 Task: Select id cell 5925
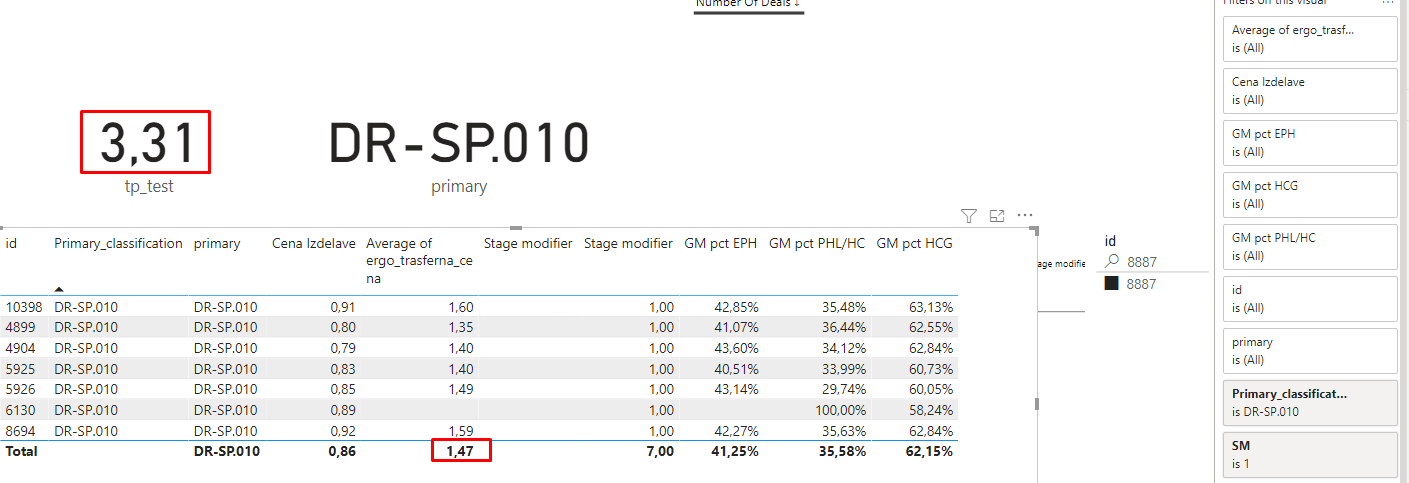click(20, 369)
